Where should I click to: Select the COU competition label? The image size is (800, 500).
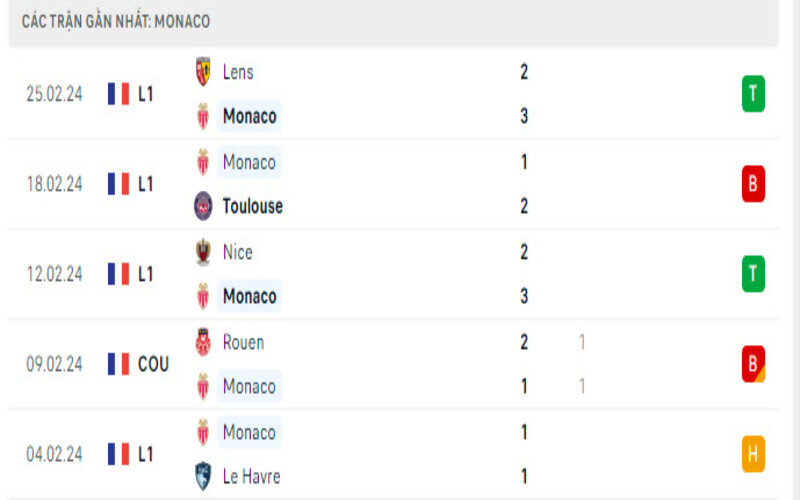tap(153, 364)
